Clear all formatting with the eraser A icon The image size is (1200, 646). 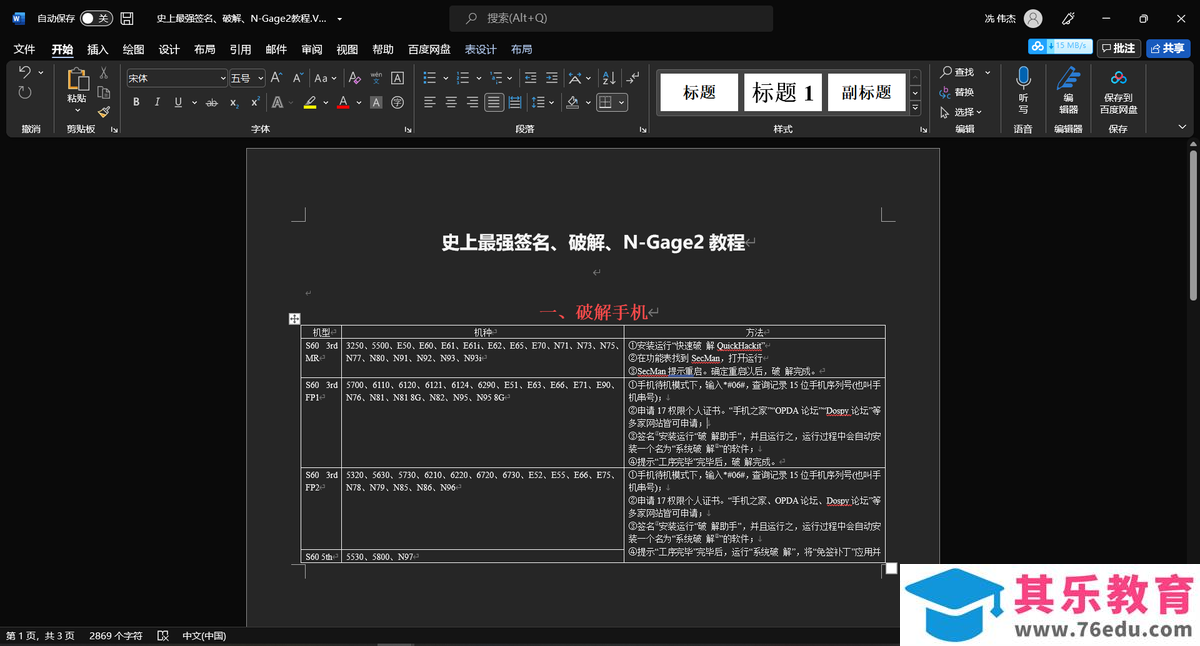354,78
